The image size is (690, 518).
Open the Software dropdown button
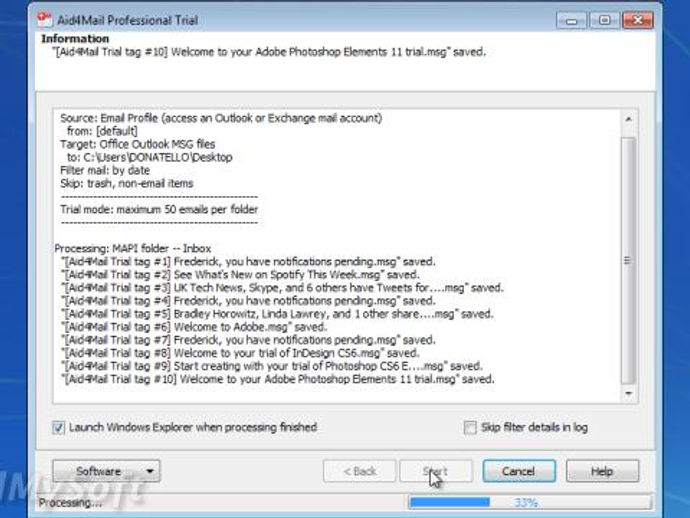point(106,471)
